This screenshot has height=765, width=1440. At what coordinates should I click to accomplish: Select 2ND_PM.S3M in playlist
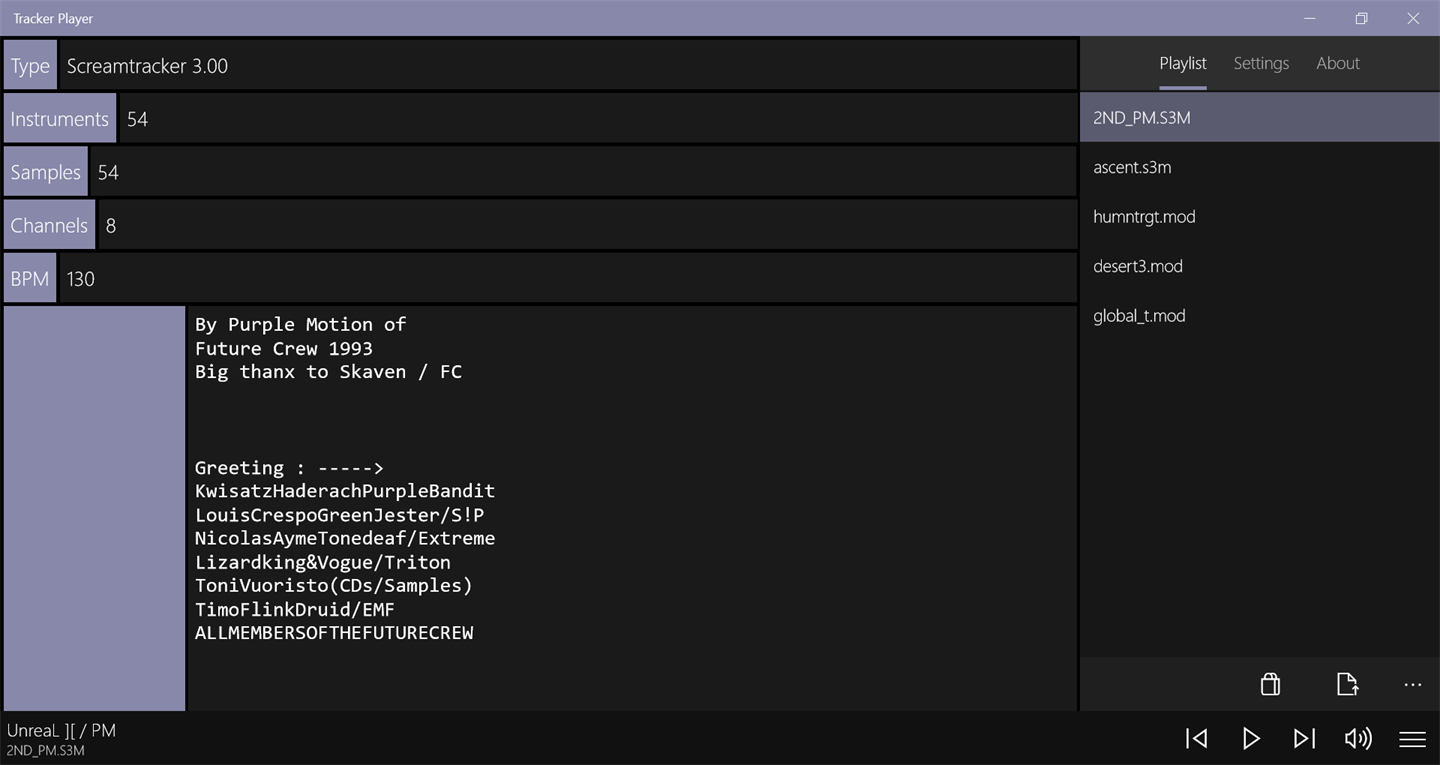[x=1142, y=118]
